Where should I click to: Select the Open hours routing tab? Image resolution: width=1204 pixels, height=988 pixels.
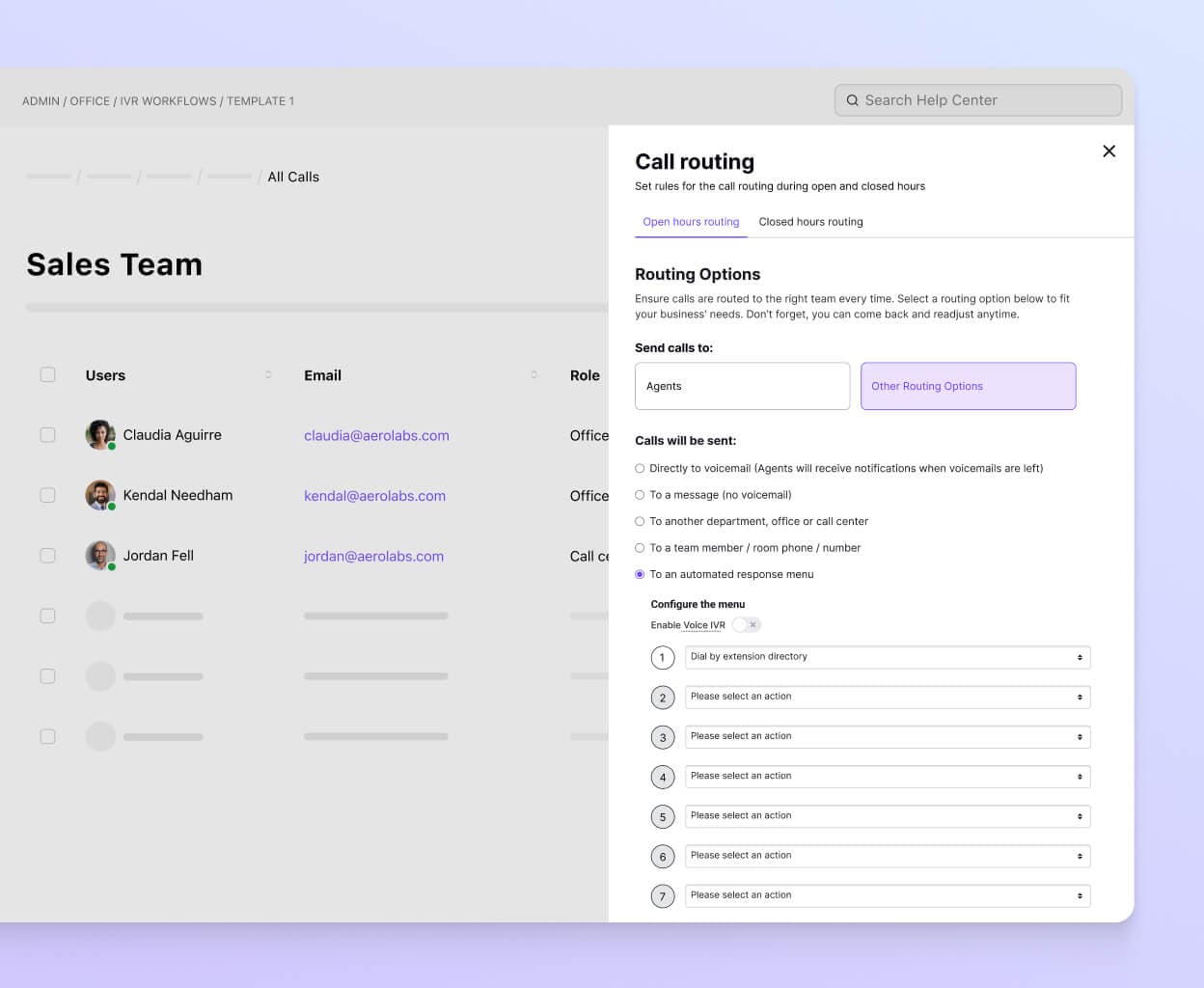coord(691,222)
